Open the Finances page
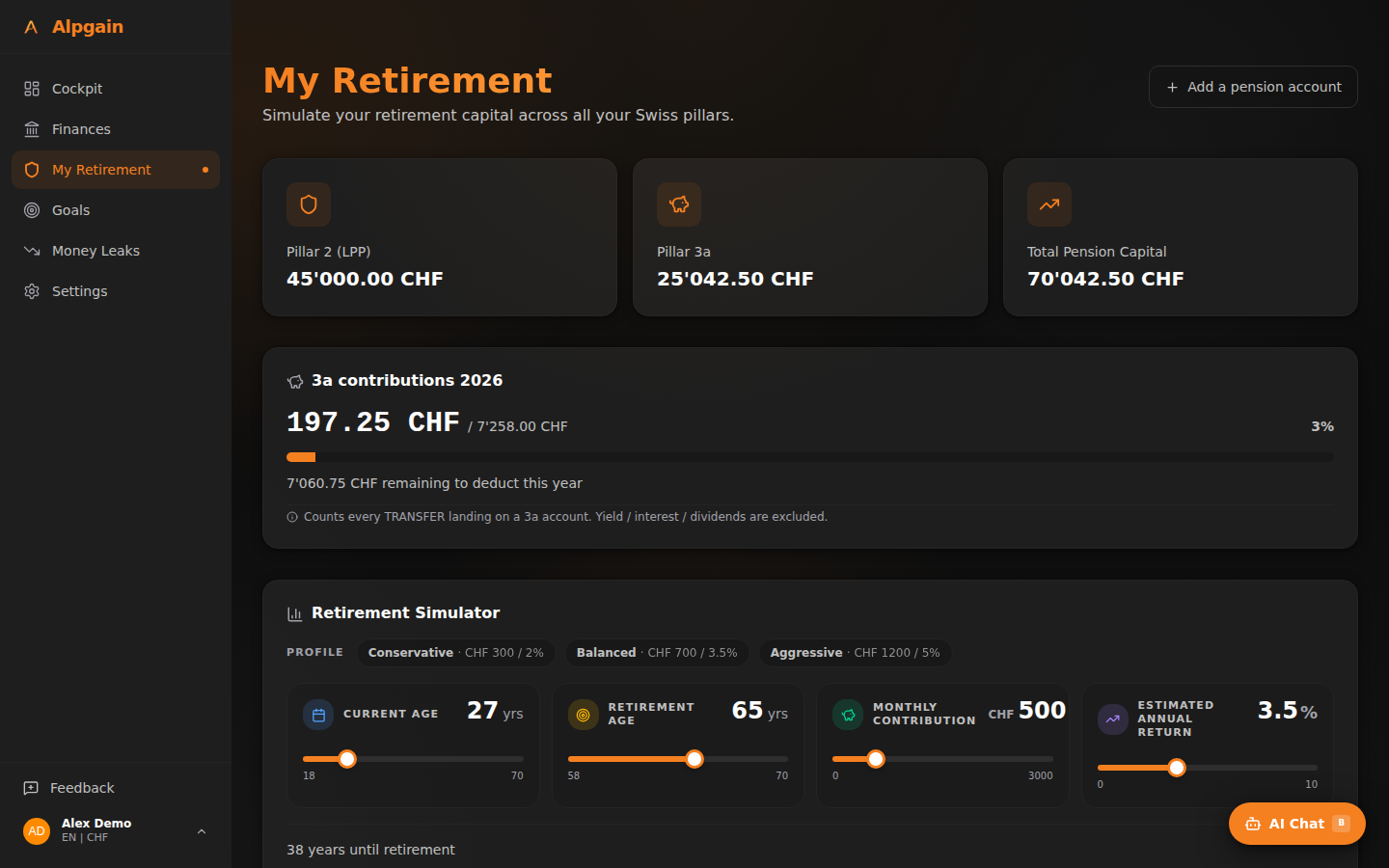This screenshot has width=1389, height=868. pos(116,129)
